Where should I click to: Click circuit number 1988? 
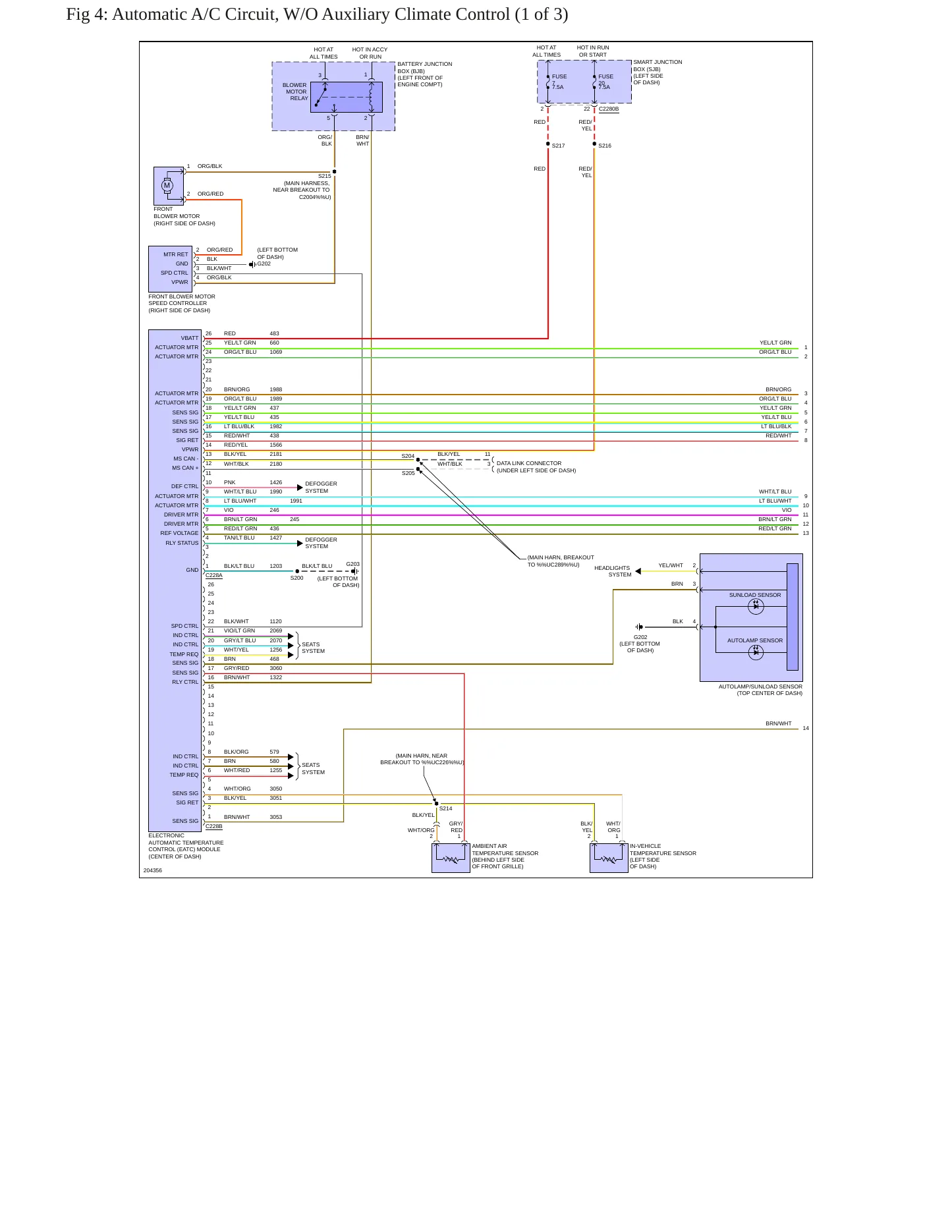point(276,389)
